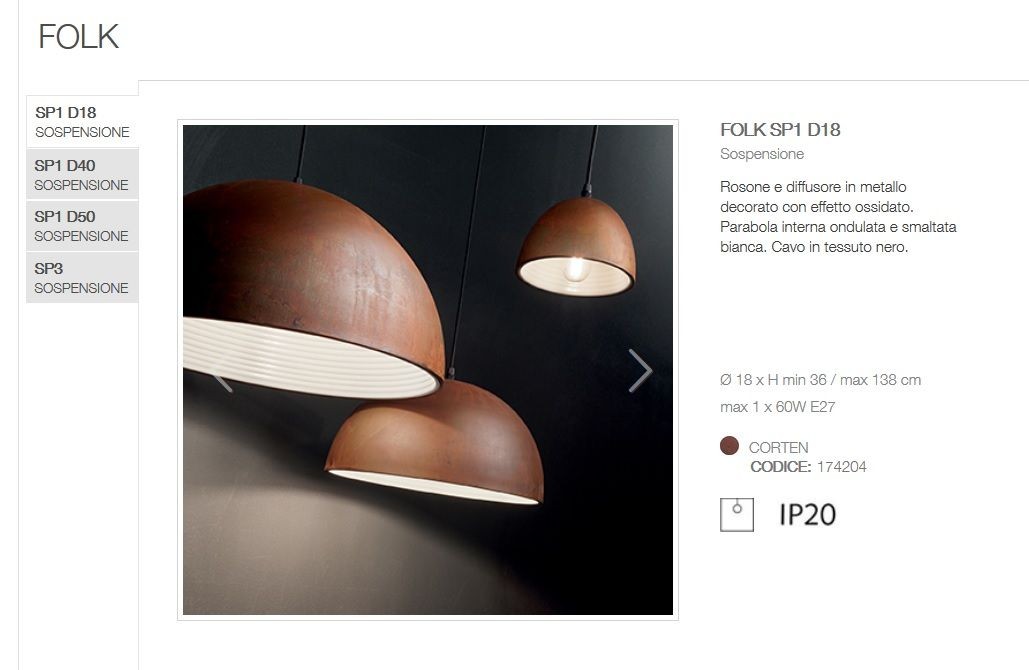Click the FOLK page heading

pos(79,37)
